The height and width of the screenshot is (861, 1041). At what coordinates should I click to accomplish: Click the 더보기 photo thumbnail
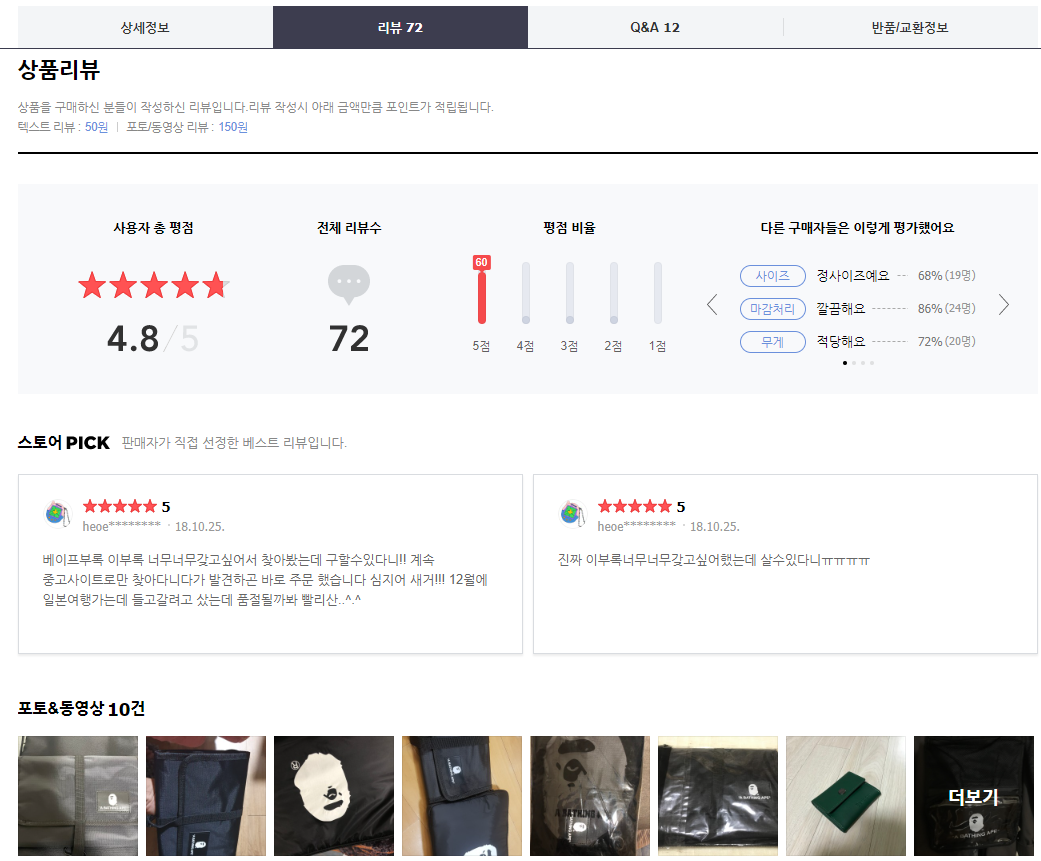click(973, 796)
